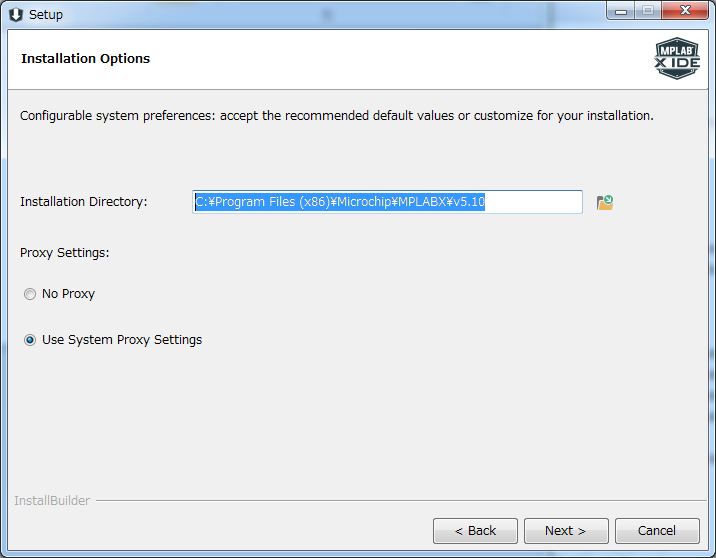
Task: Click the browse folder icon beside directory field
Action: (604, 202)
